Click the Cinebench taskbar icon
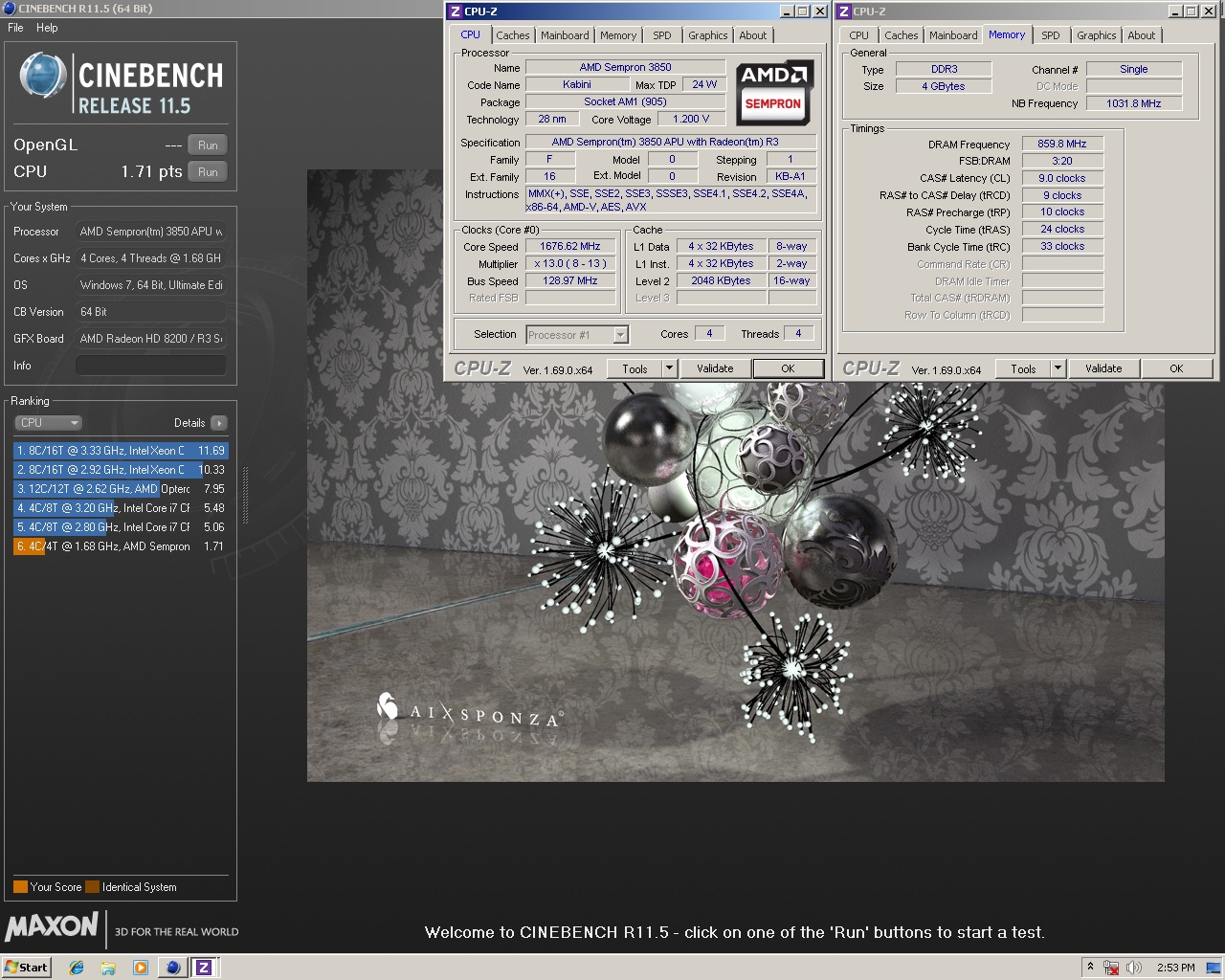 172,968
